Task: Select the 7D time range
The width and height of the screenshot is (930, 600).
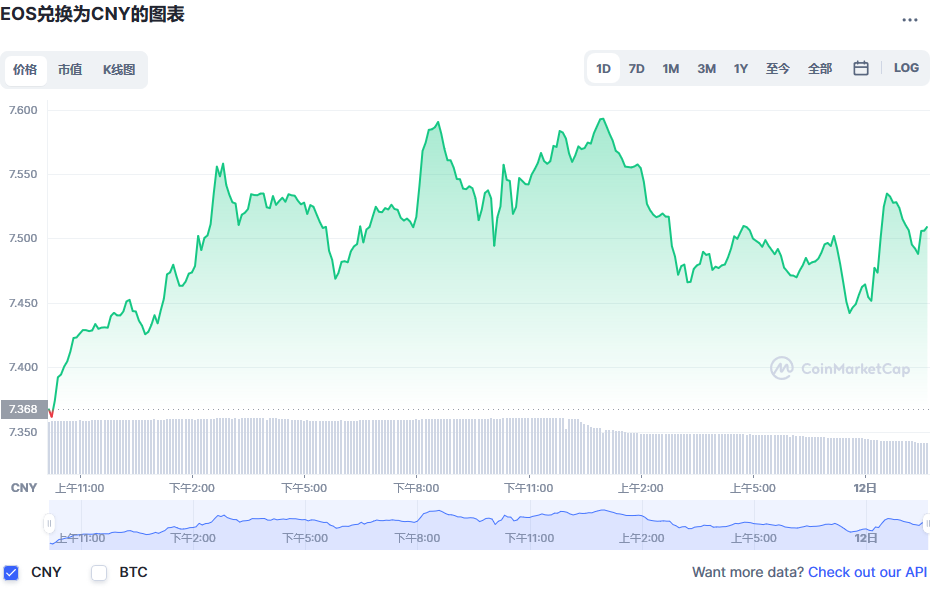Action: click(636, 69)
